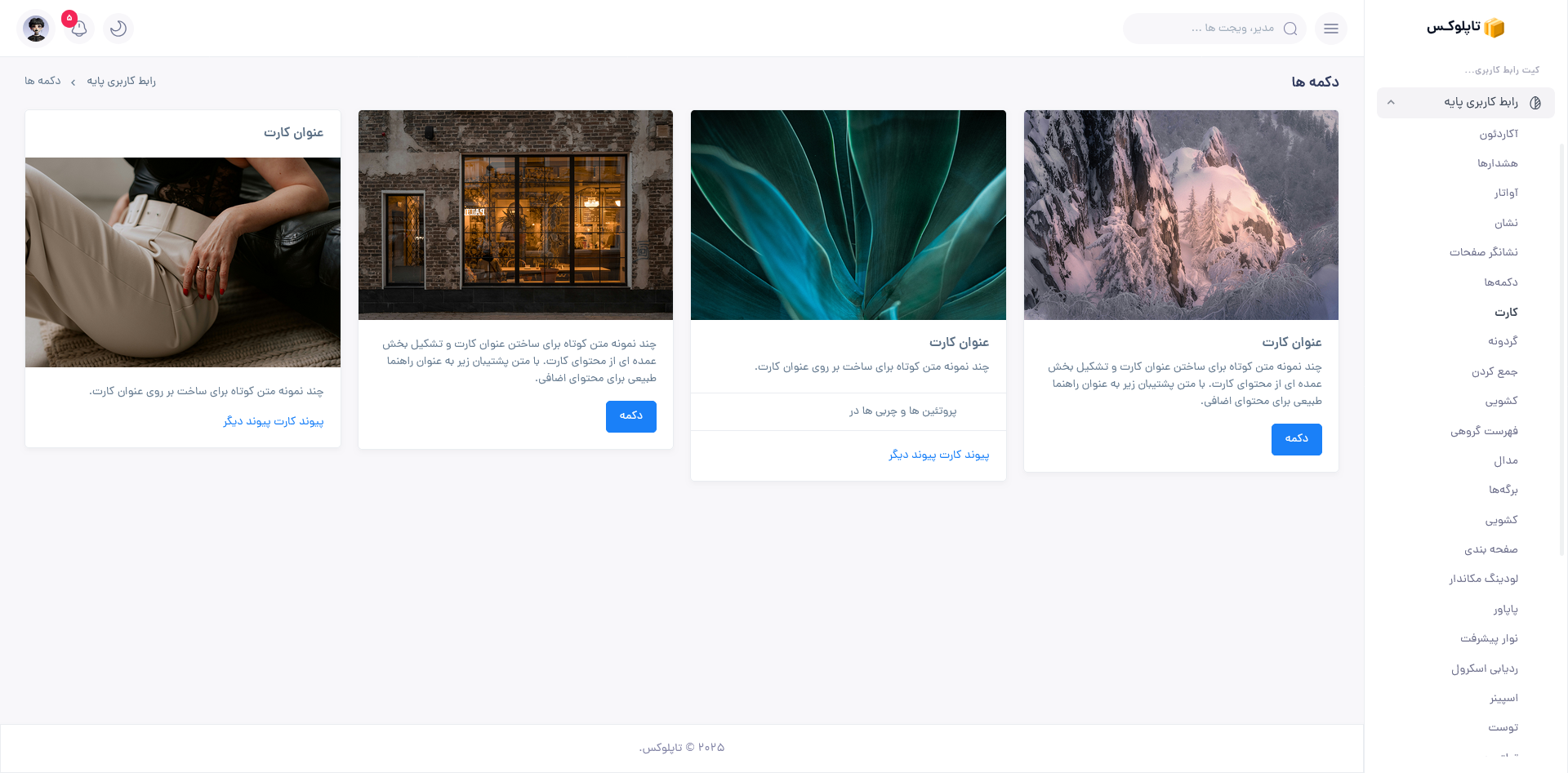The width and height of the screenshot is (1568, 773).
Task: Click the brick storefront card image
Action: [x=515, y=215]
